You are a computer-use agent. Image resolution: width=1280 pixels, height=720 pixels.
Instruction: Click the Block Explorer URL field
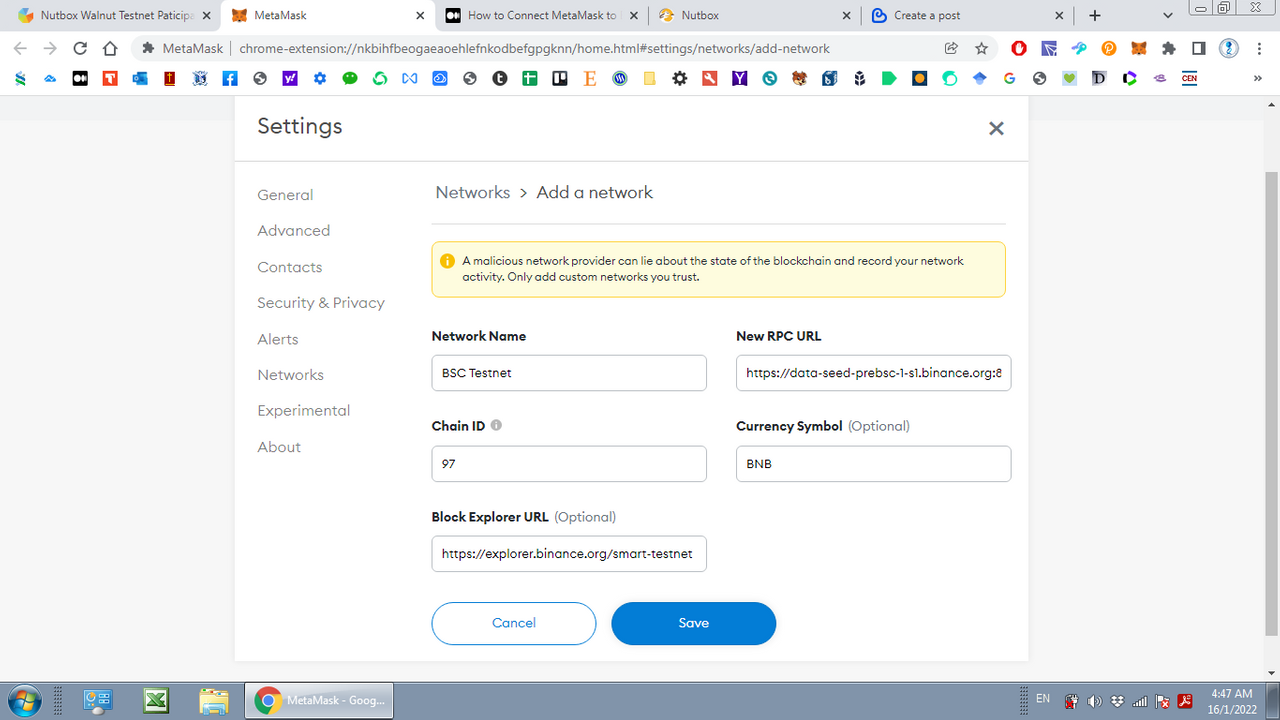click(569, 554)
